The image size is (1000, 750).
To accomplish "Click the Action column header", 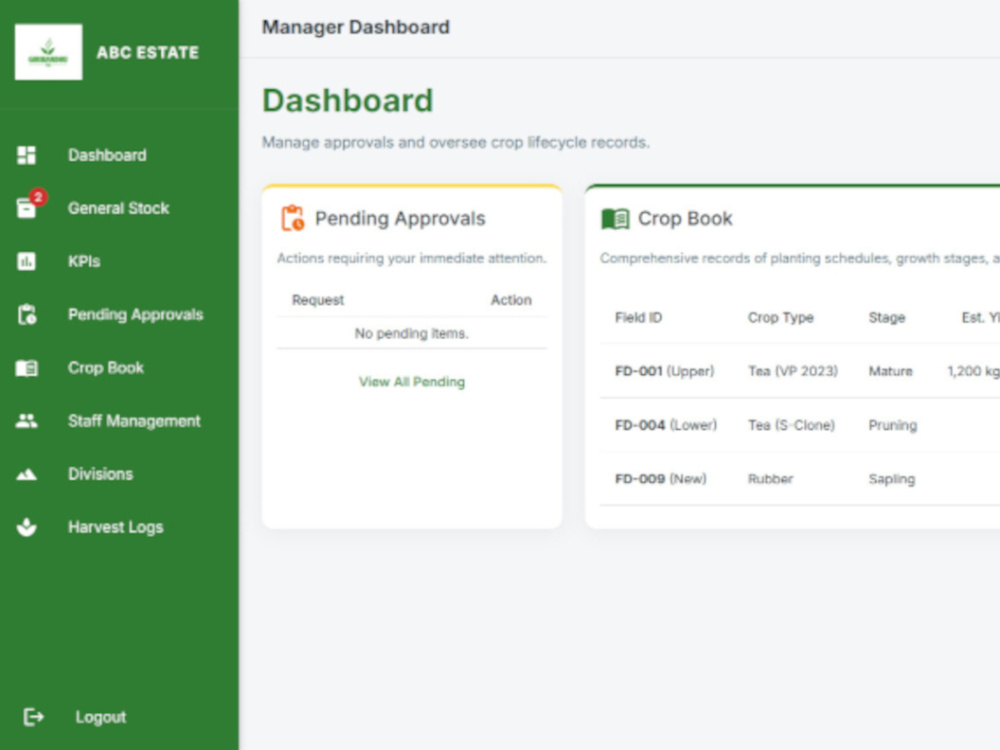I will tap(511, 300).
